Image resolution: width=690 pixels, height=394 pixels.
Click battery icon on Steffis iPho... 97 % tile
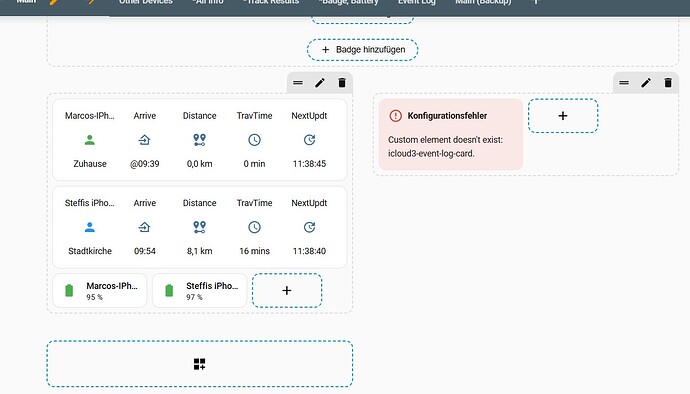click(169, 291)
